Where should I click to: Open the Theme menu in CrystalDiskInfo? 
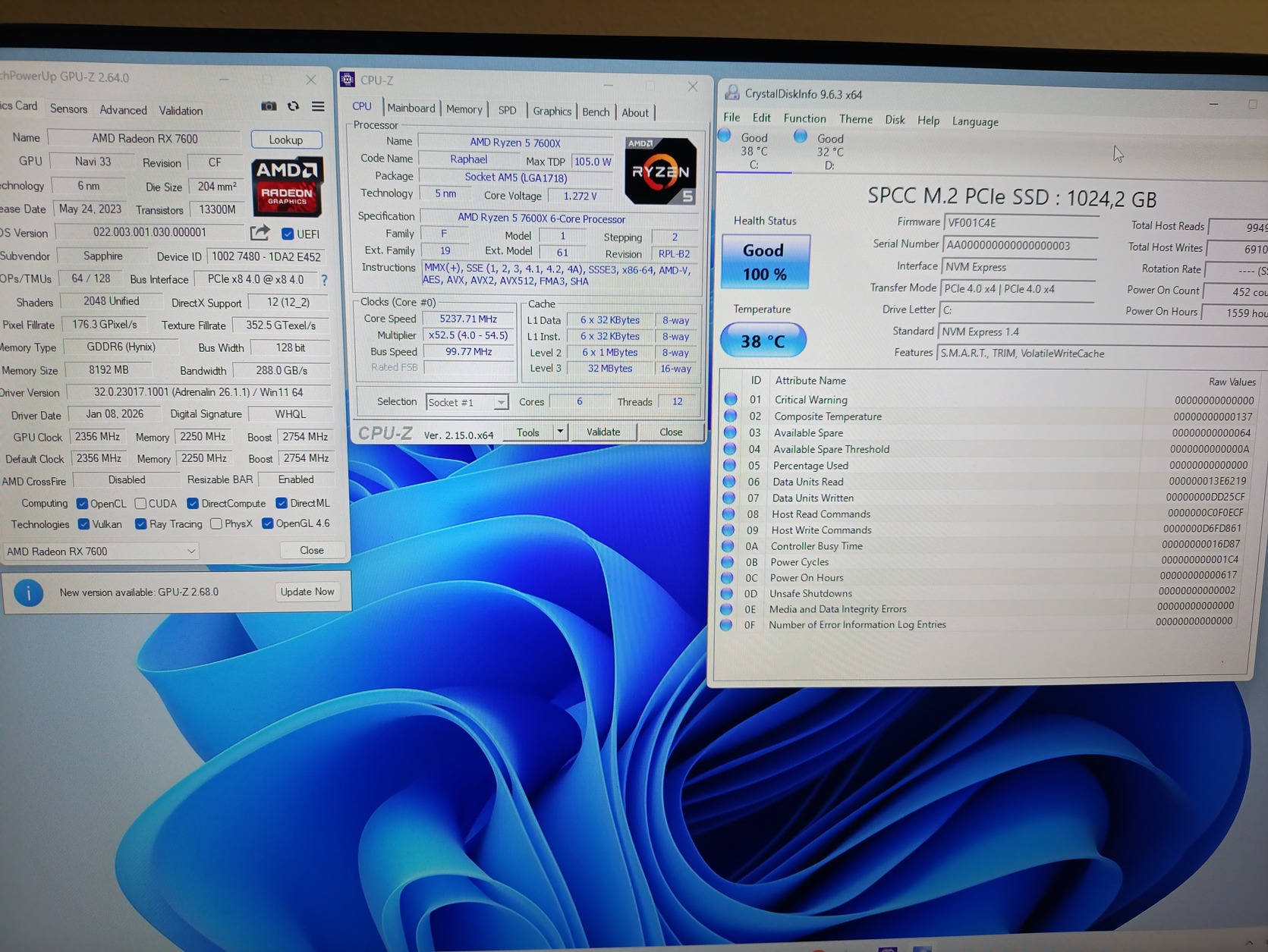click(855, 119)
